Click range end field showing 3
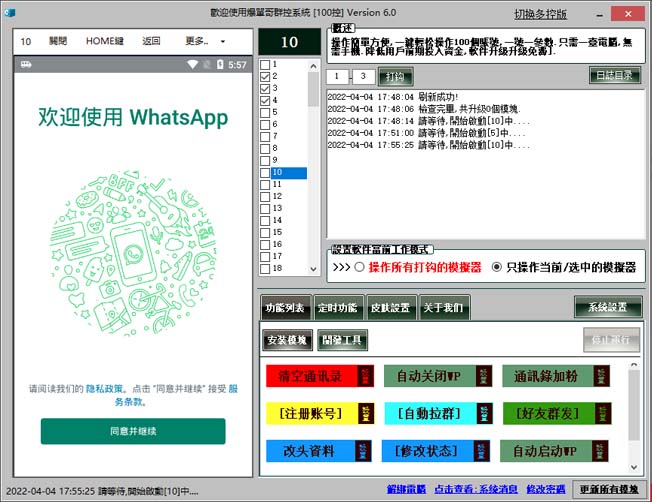This screenshot has width=652, height=502. 364,77
